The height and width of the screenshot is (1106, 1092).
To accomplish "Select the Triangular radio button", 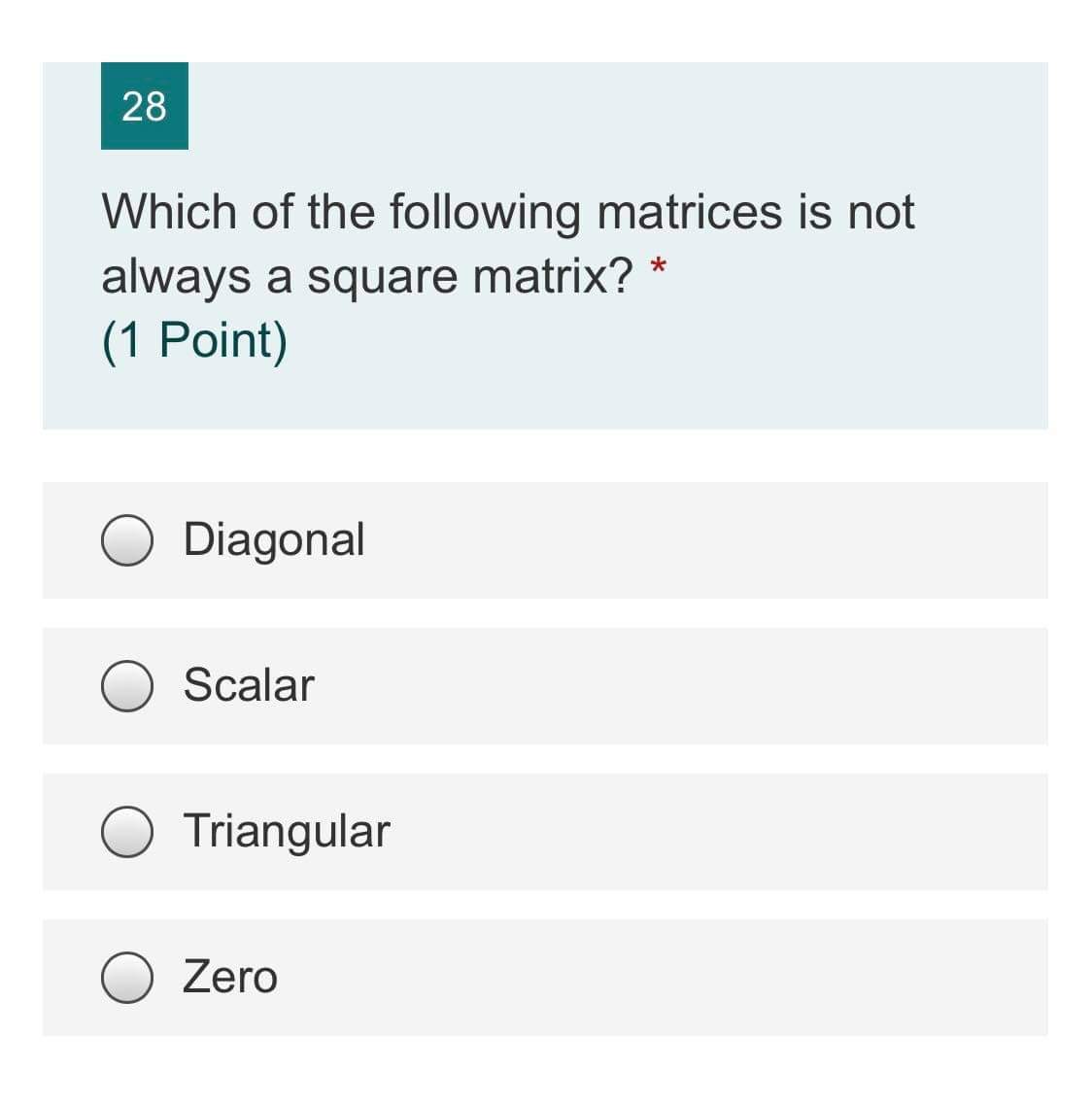I will pos(126,833).
